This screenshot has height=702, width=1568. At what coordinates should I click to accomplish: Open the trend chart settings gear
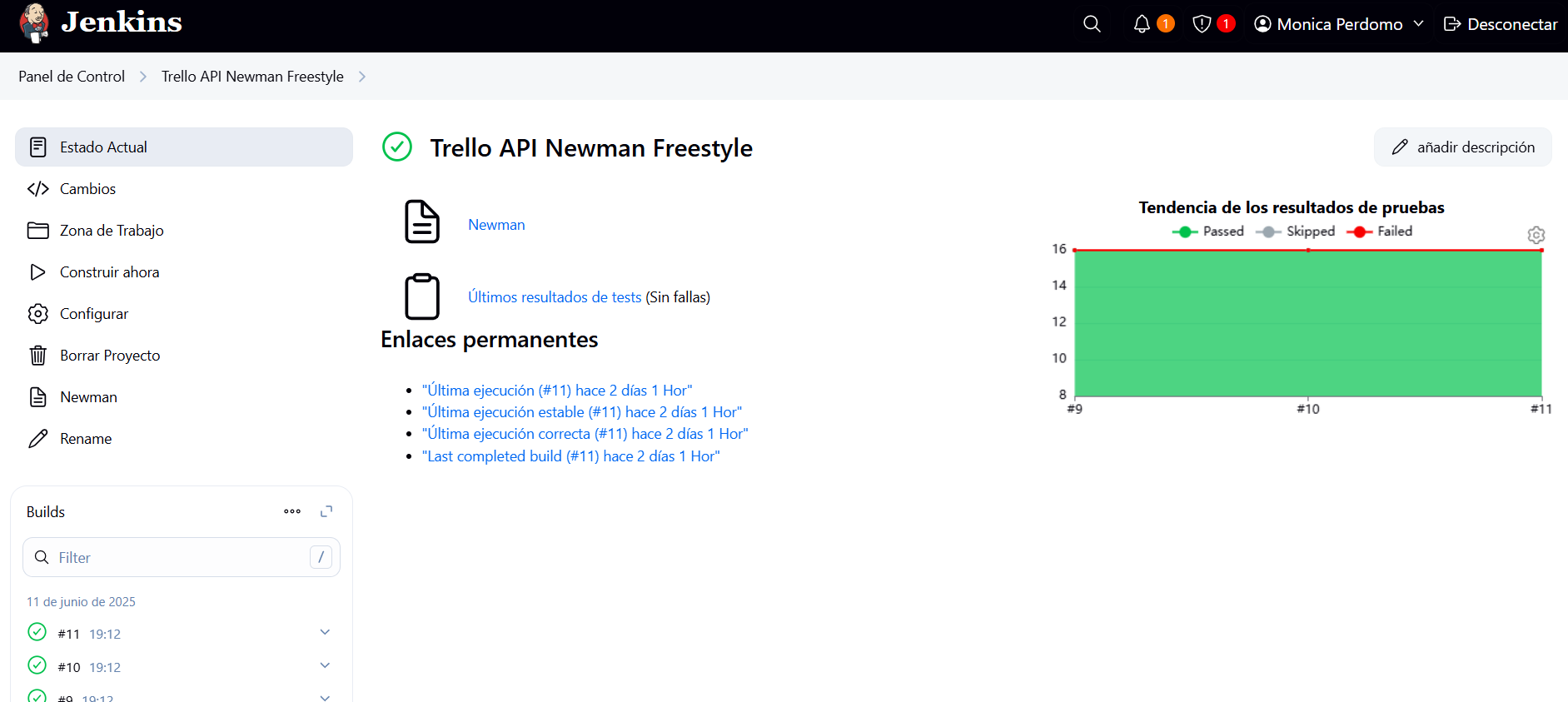[x=1536, y=235]
